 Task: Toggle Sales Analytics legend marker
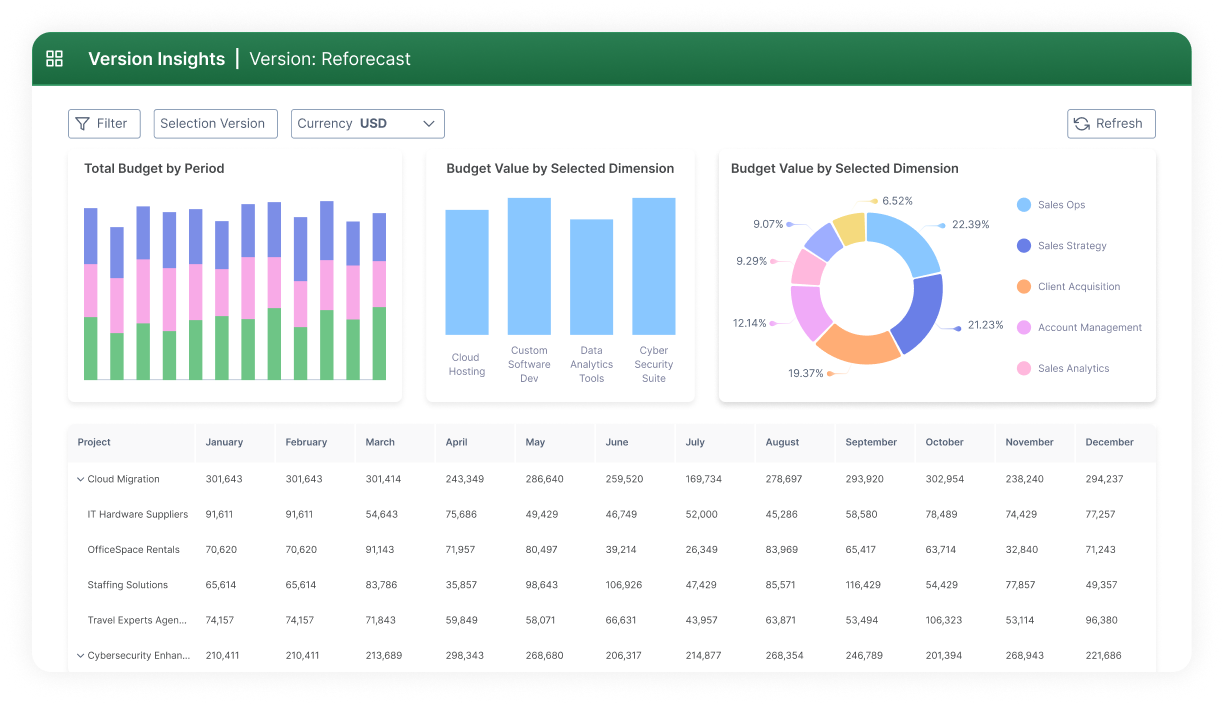[1023, 369]
